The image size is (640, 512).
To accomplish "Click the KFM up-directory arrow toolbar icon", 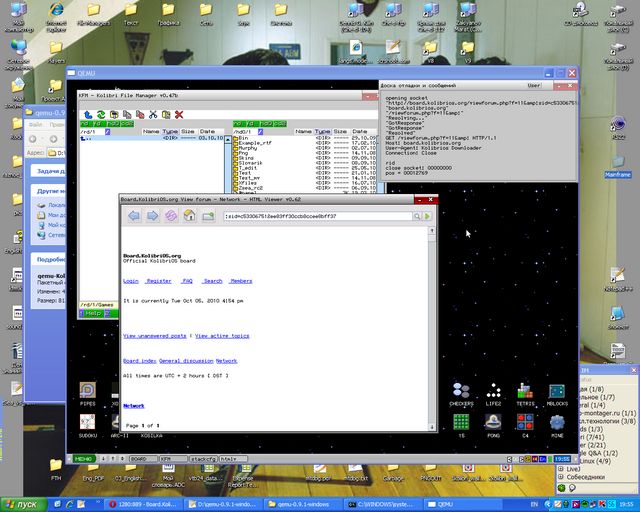I will [x=88, y=115].
